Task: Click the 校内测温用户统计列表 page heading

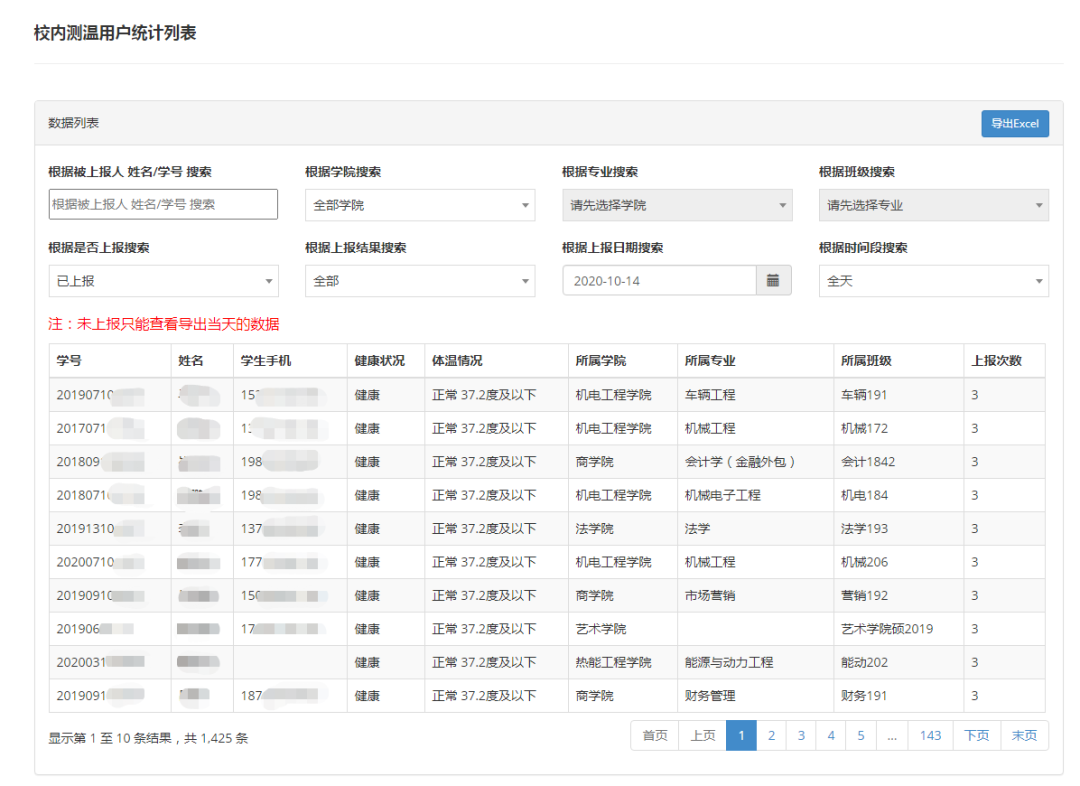Action: tap(115, 32)
